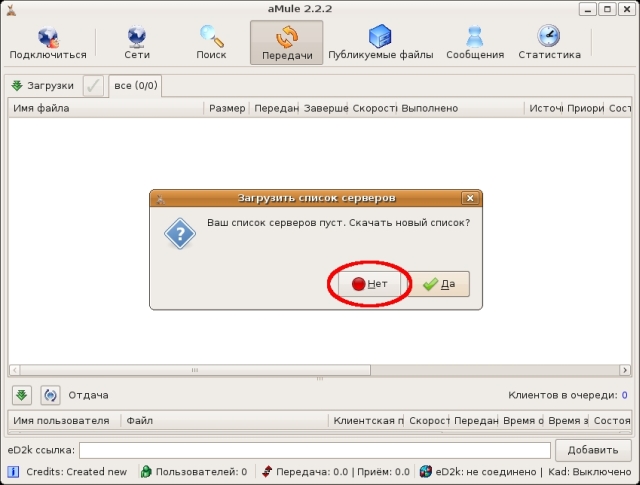
Task: Click the greyed checkmark button next to Загрузки
Action: (x=93, y=86)
